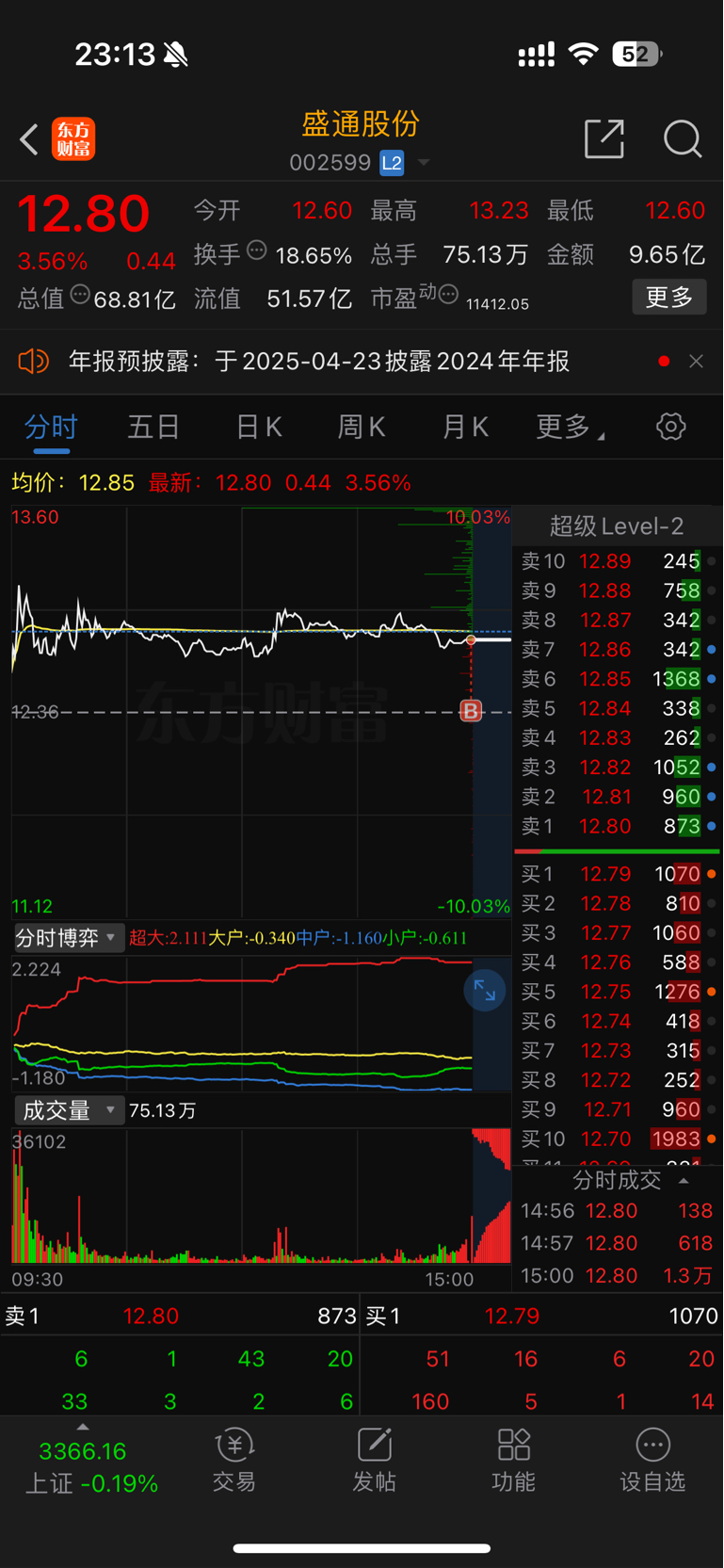This screenshot has width=724, height=1568.
Task: Tap the 盛通股份 stock title
Action: (x=361, y=124)
